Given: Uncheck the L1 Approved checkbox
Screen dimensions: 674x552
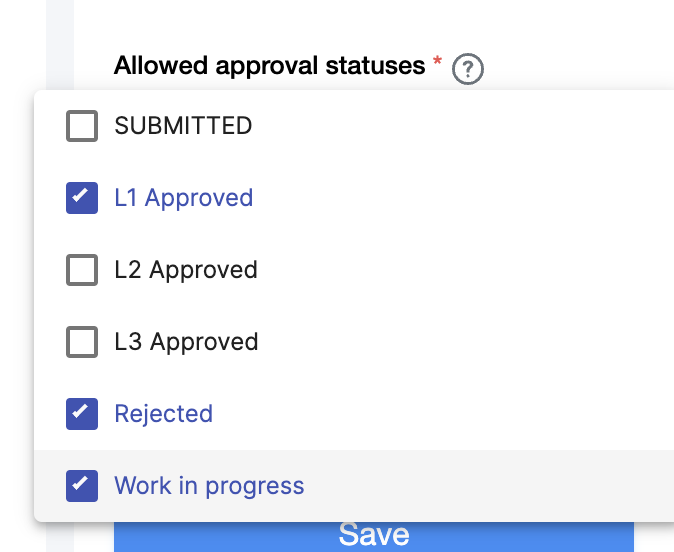Looking at the screenshot, I should click(82, 198).
